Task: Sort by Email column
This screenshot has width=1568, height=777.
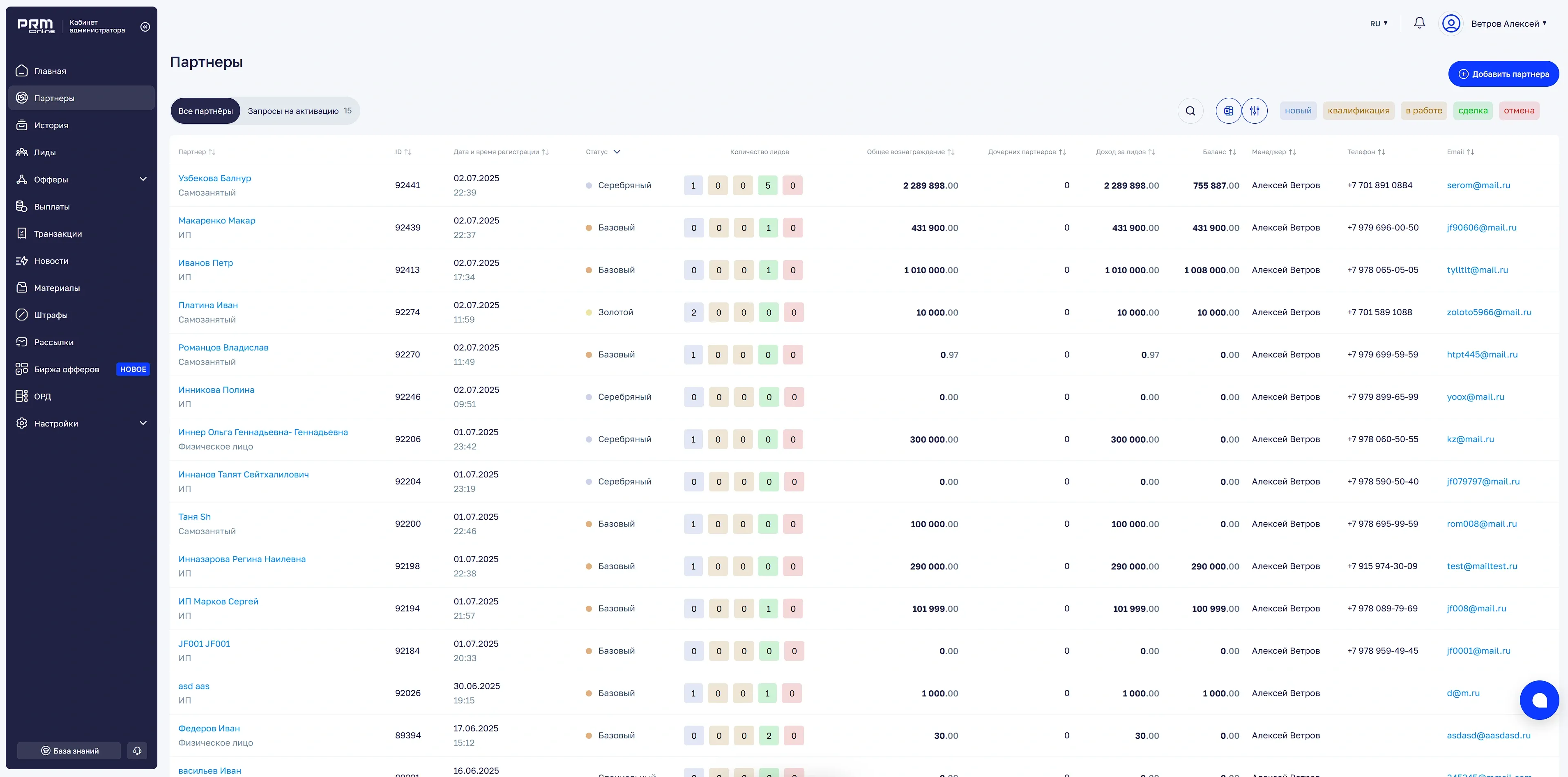Action: point(1471,152)
